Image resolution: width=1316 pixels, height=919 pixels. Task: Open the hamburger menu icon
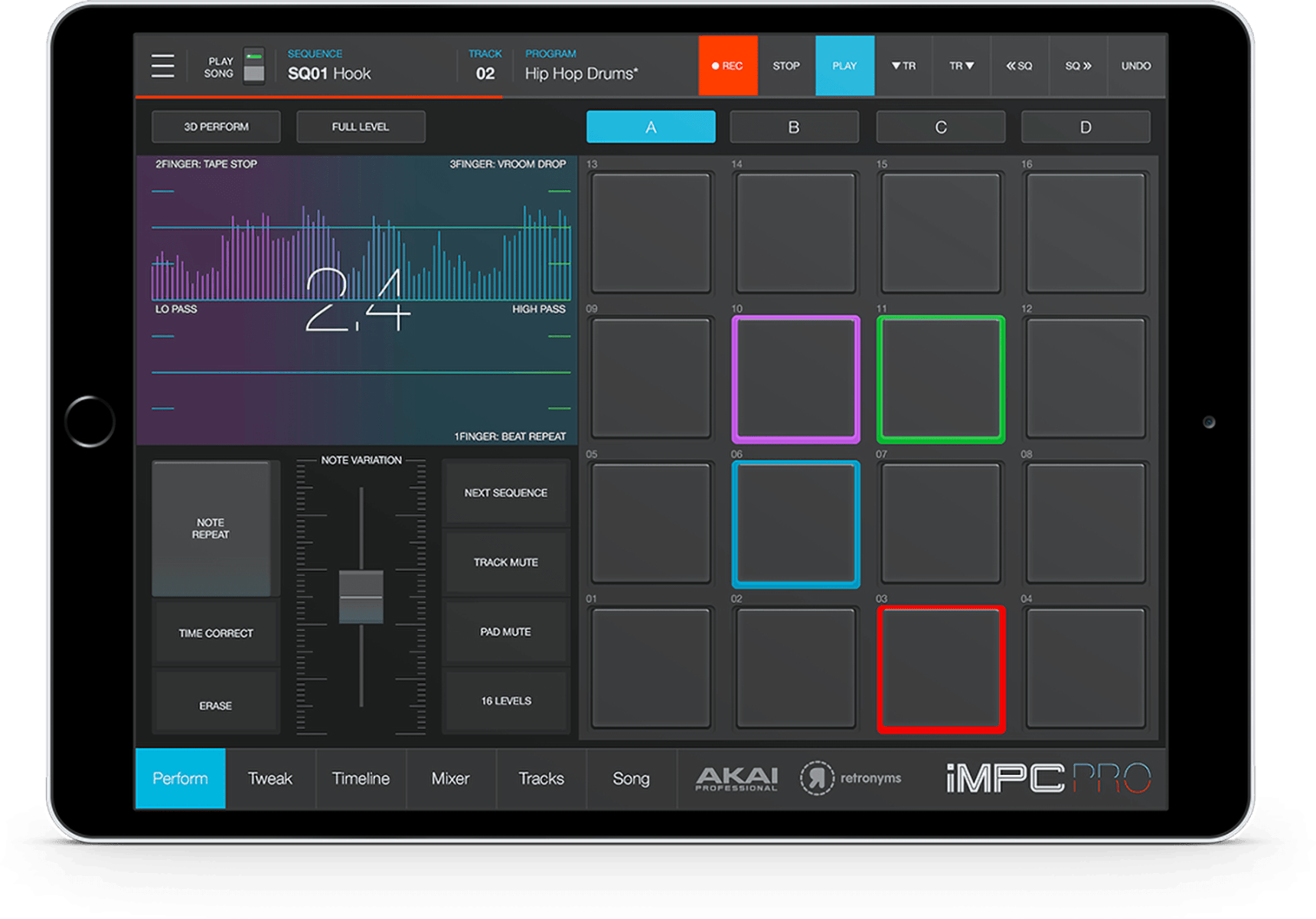162,66
